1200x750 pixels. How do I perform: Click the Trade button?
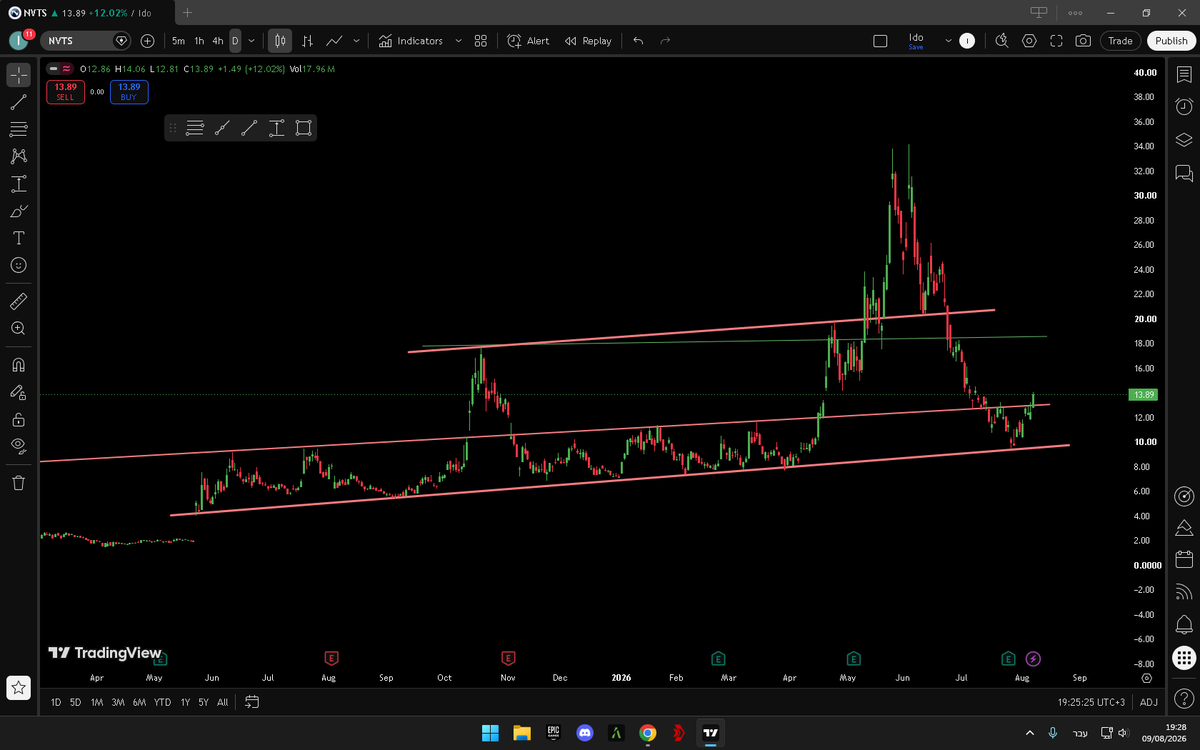[1120, 41]
